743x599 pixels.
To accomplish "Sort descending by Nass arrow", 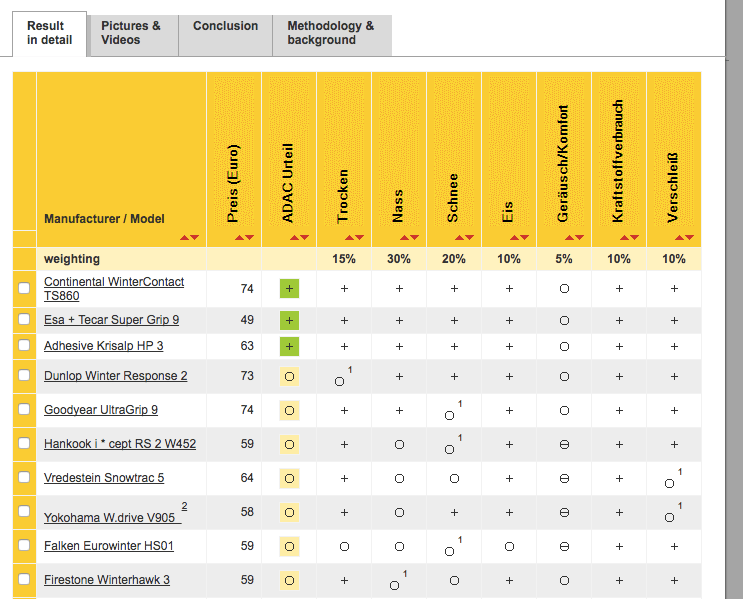I will click(414, 237).
